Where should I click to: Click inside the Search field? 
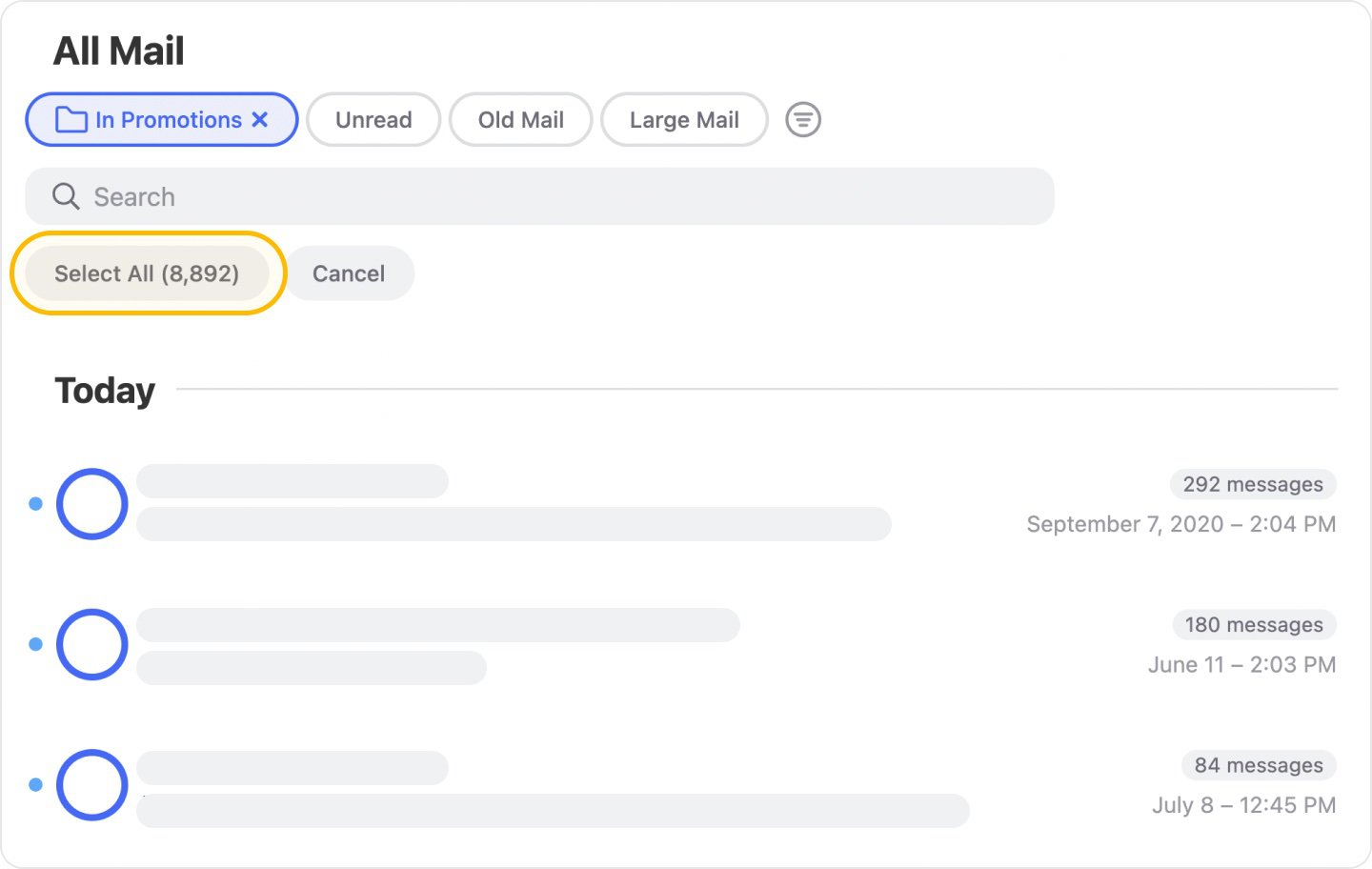pyautogui.click(x=381, y=196)
